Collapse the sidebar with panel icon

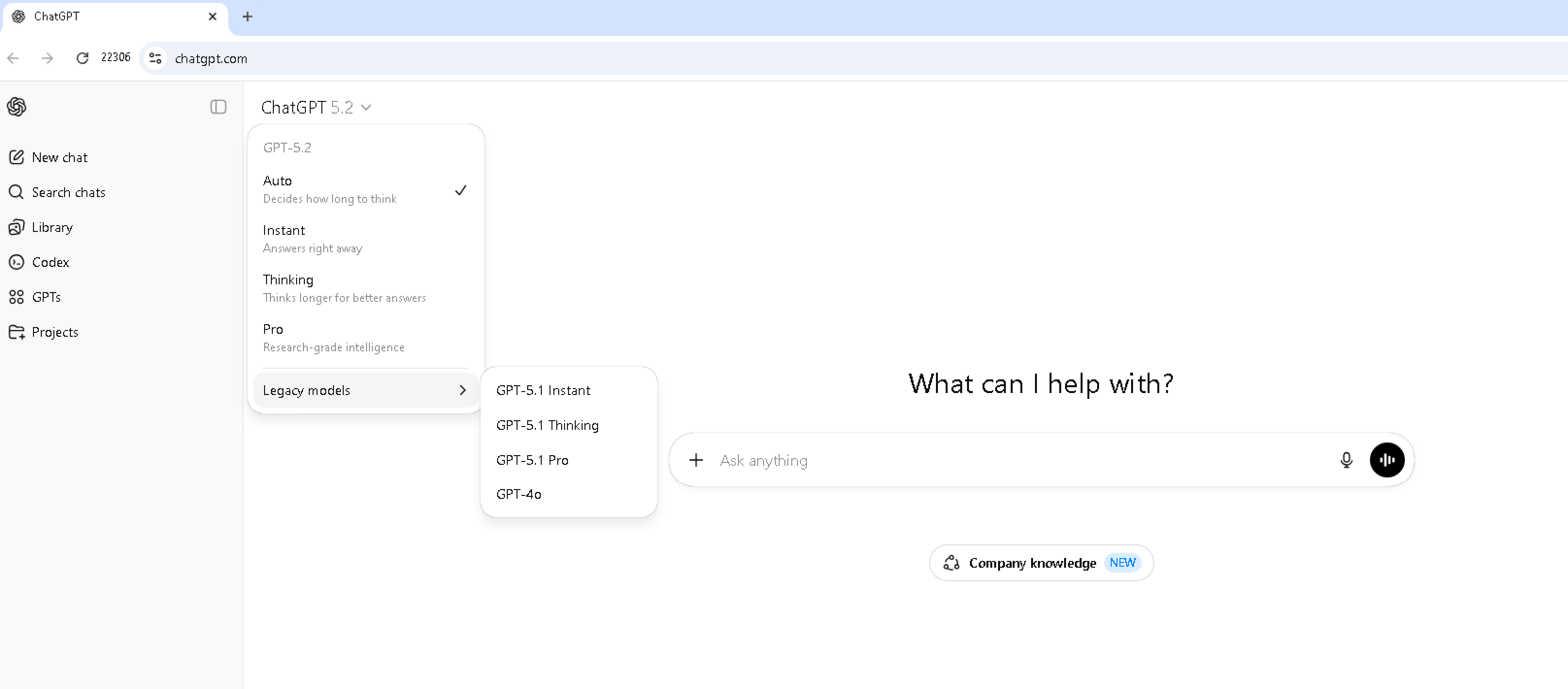[x=218, y=107]
